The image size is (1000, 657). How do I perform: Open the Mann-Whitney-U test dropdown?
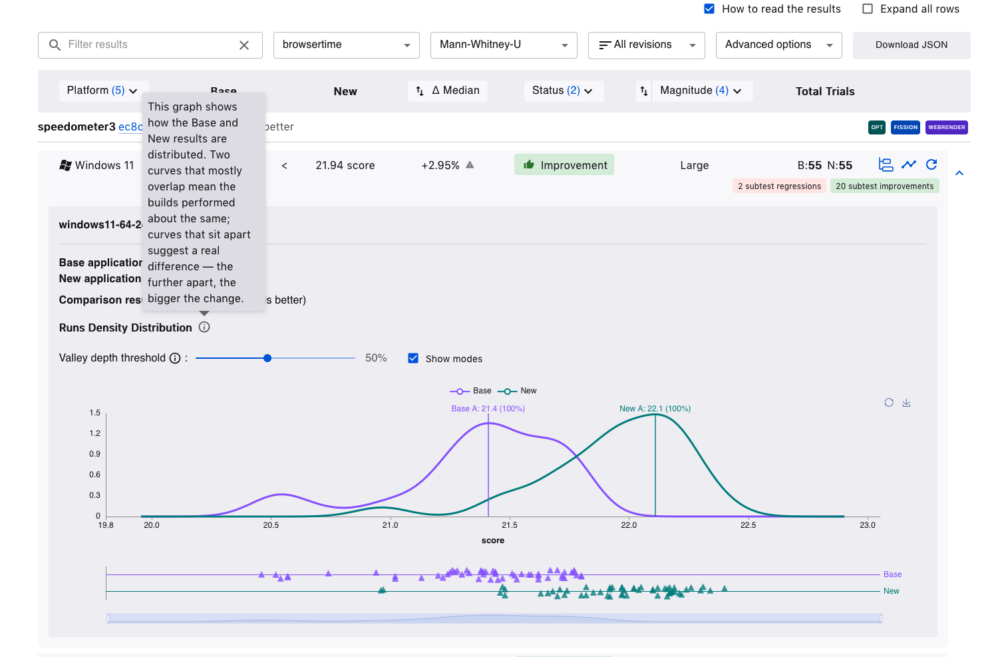tap(504, 45)
